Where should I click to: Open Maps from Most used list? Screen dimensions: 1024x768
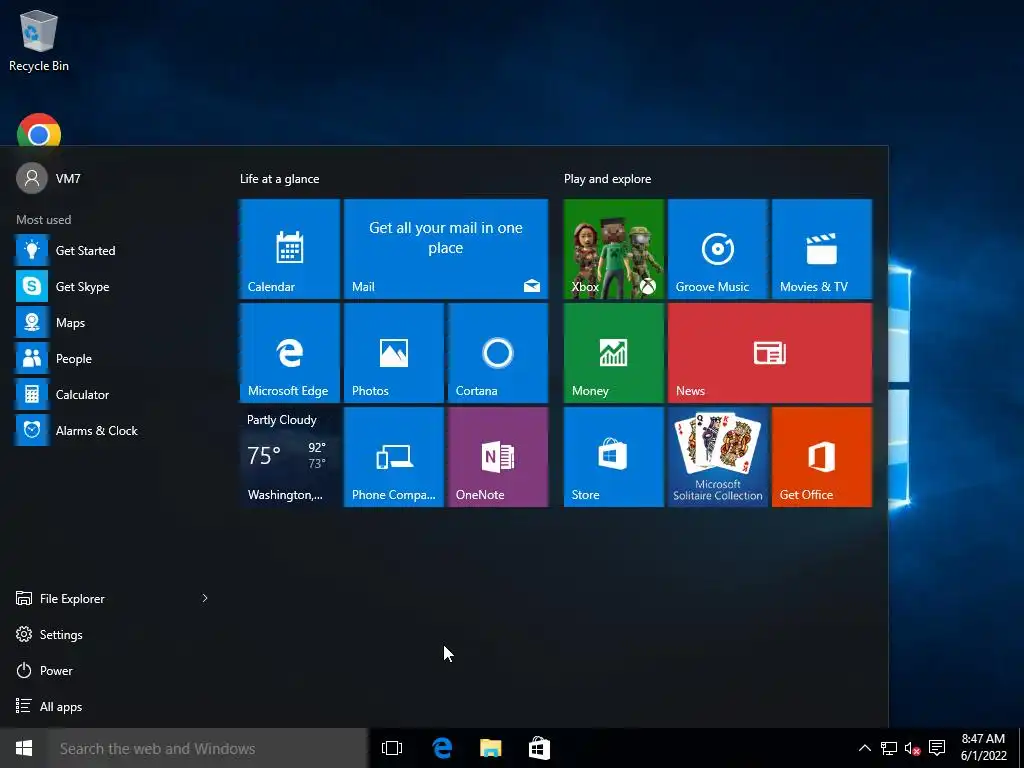[111, 323]
